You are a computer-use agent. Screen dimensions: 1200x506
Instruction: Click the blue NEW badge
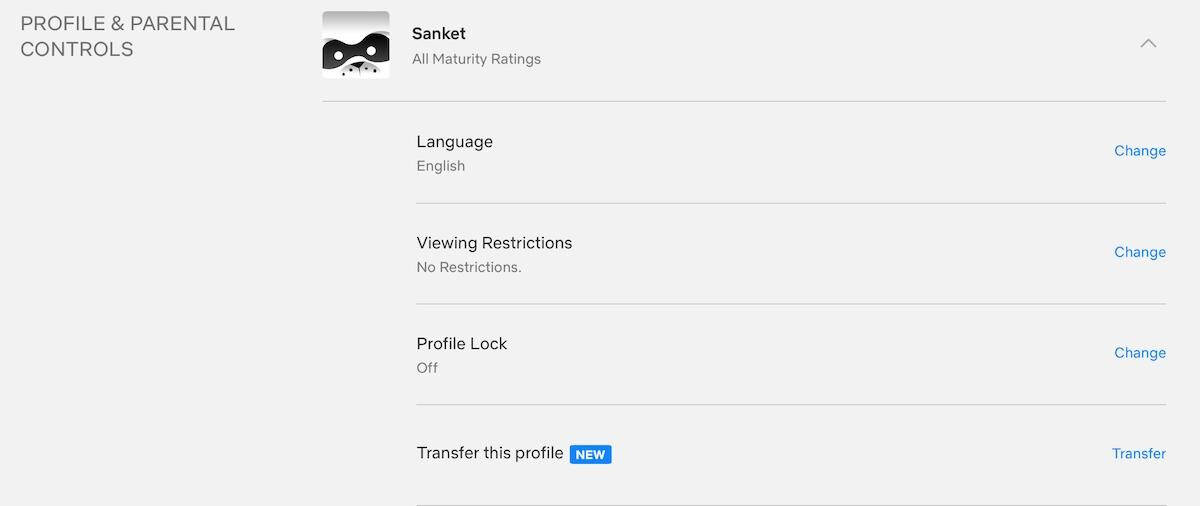pyautogui.click(x=590, y=454)
